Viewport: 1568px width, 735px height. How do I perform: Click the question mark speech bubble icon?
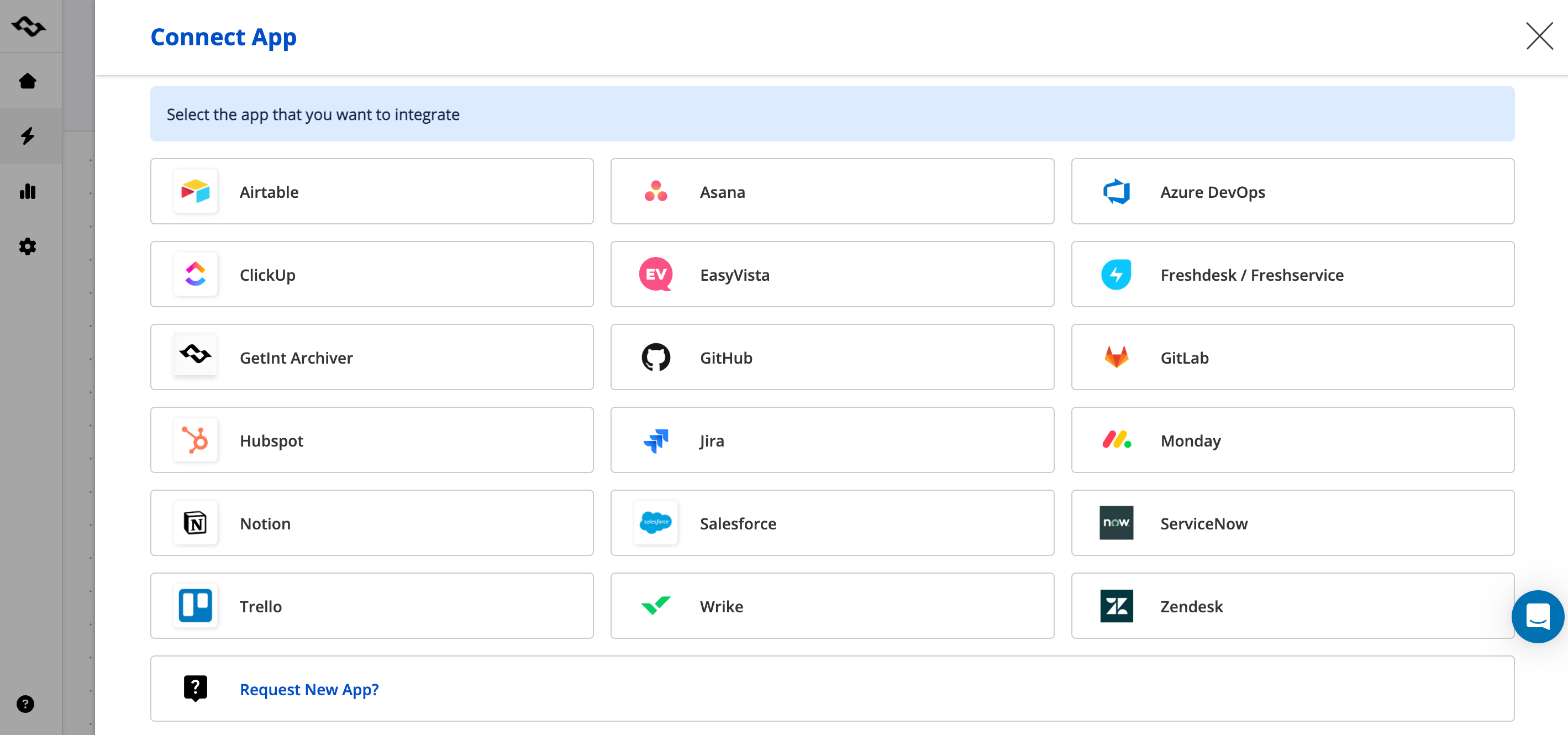click(196, 689)
